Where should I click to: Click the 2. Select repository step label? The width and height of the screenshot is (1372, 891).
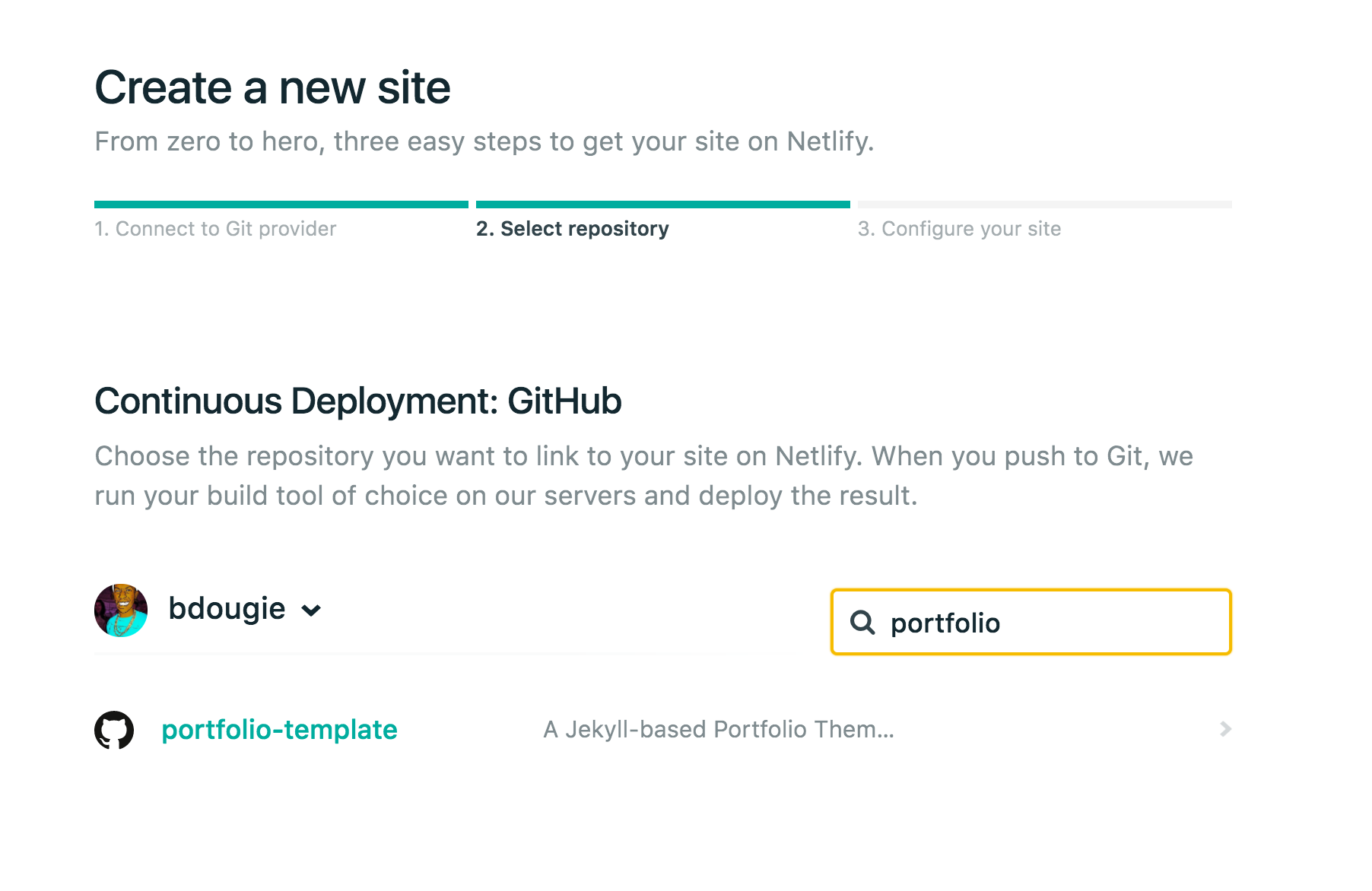(x=572, y=228)
